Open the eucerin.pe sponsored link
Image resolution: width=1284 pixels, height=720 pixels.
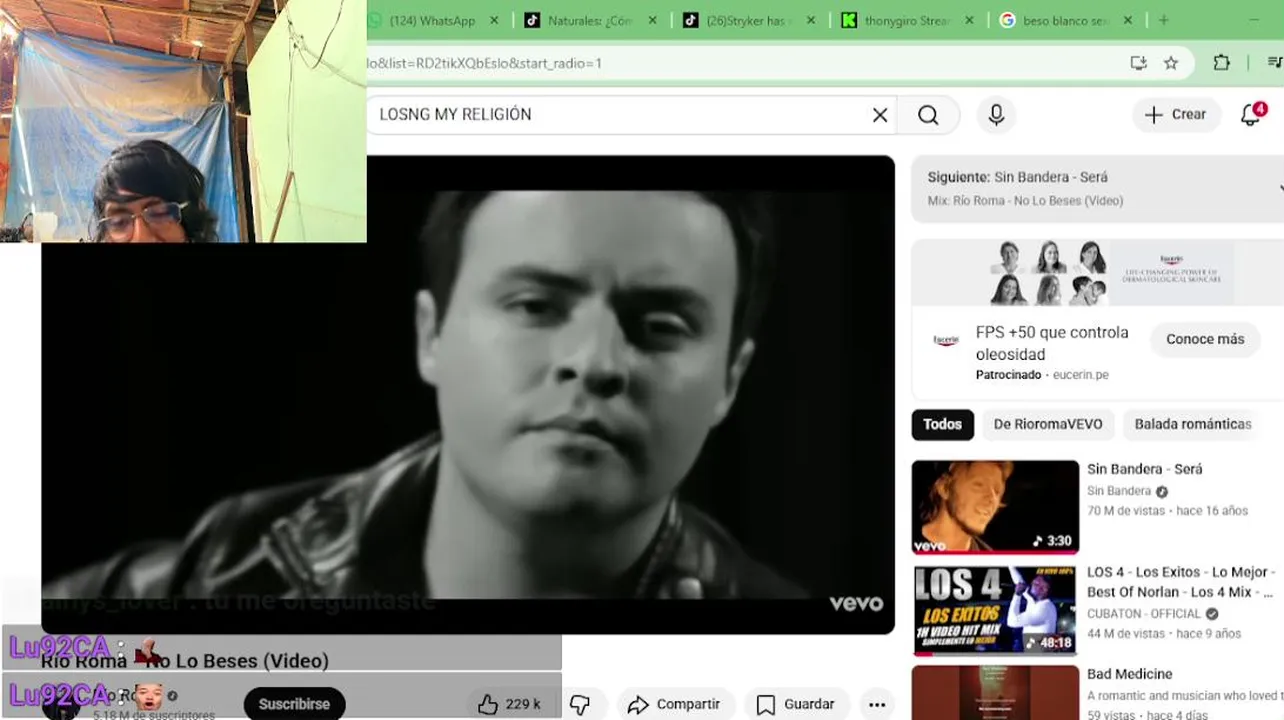(x=1080, y=375)
